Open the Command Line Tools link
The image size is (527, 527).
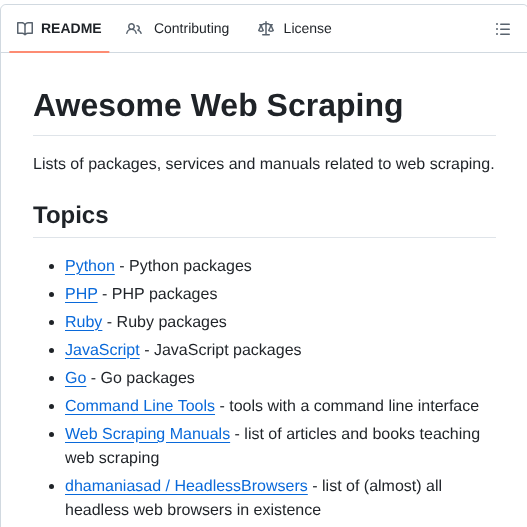[x=140, y=406]
